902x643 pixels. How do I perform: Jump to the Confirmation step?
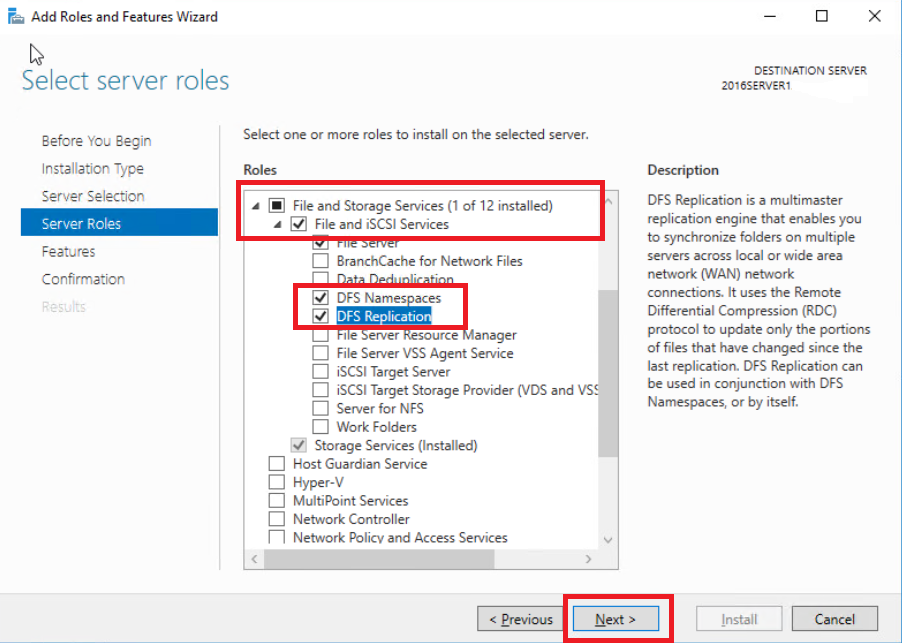coord(83,279)
